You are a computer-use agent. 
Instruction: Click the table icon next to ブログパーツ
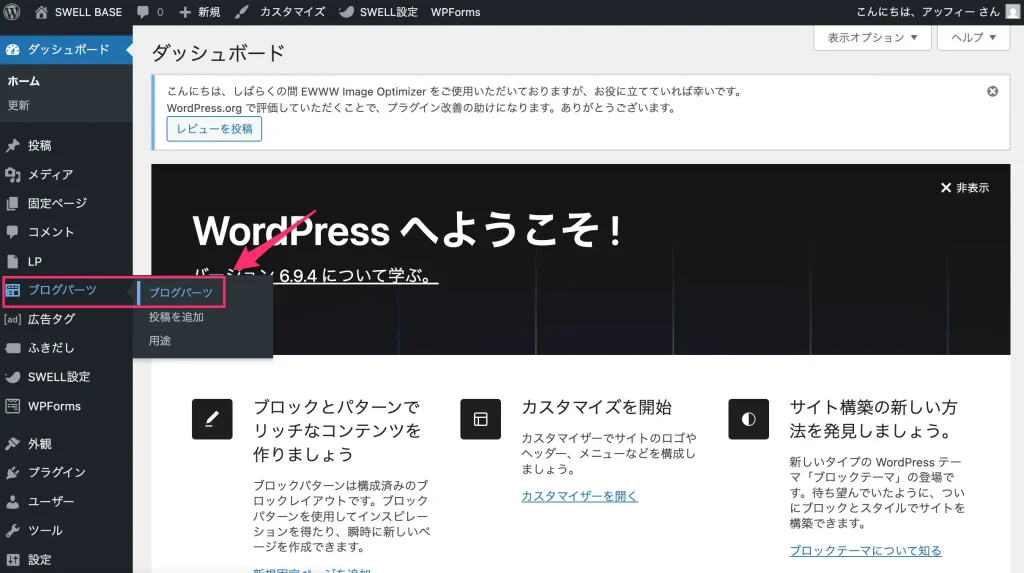pos(12,290)
